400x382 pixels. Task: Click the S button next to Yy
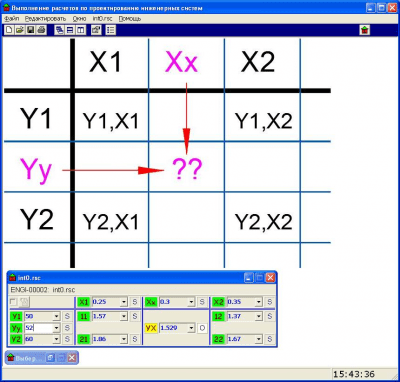pos(67,328)
